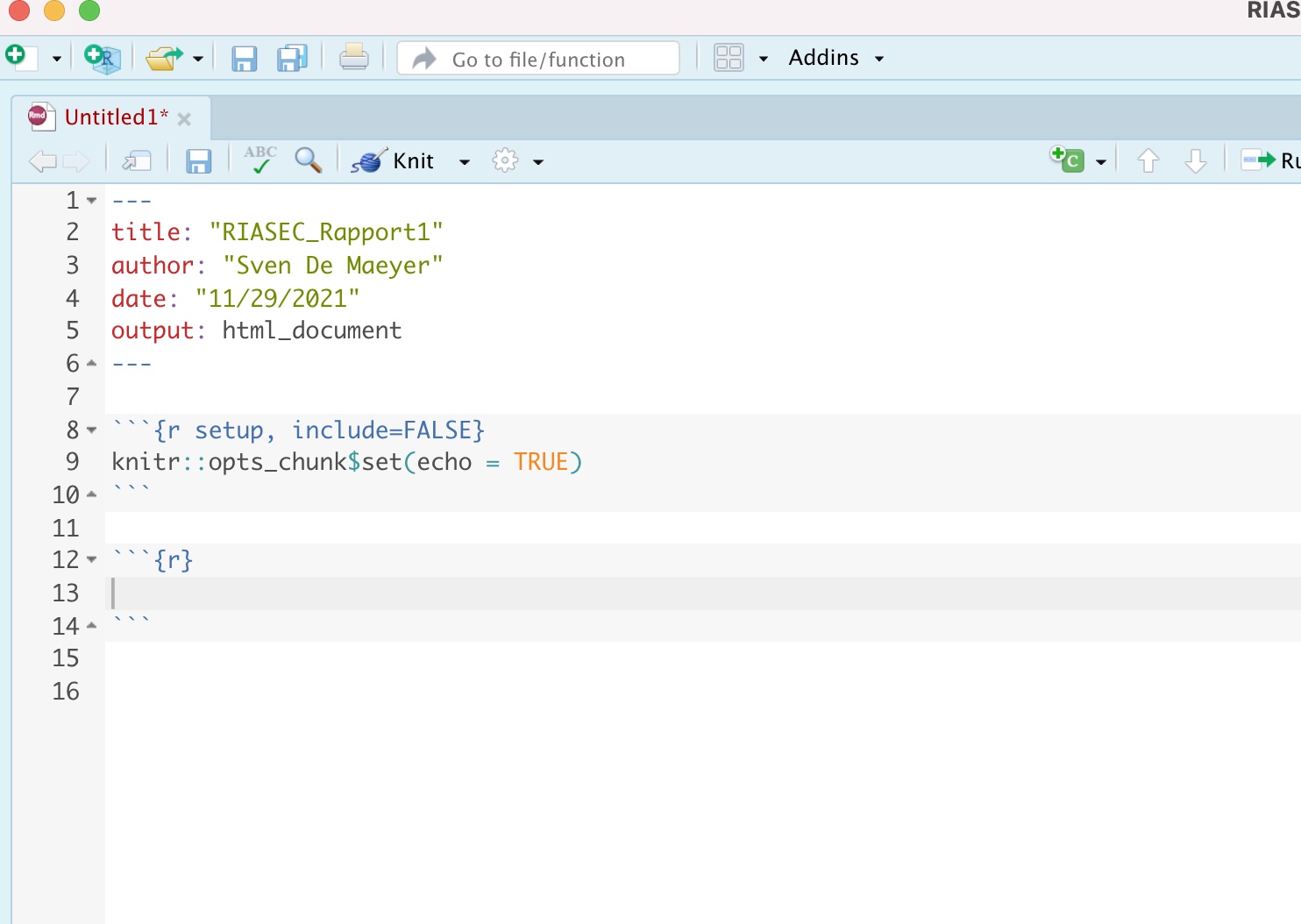Image resolution: width=1301 pixels, height=924 pixels.
Task: Click the date "11/29/2021" text
Action: click(x=278, y=299)
